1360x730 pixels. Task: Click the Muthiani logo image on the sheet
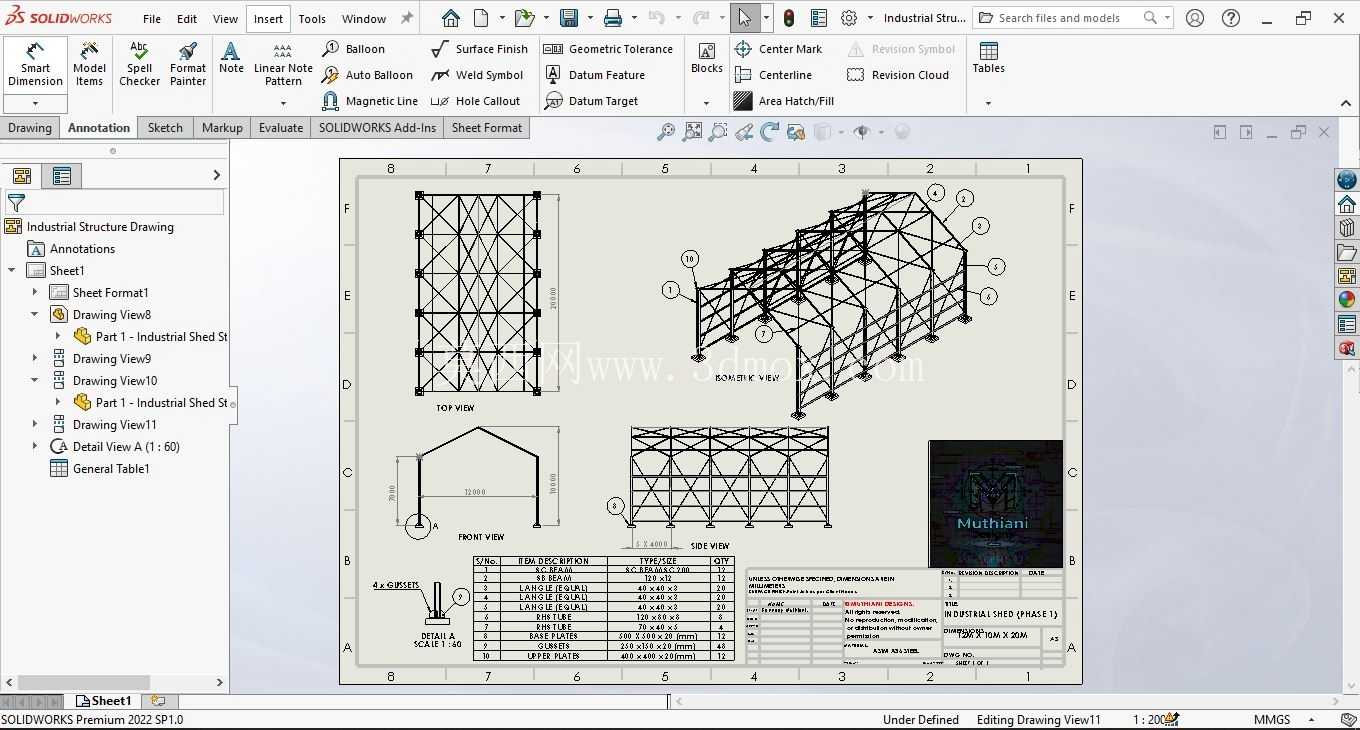click(995, 504)
